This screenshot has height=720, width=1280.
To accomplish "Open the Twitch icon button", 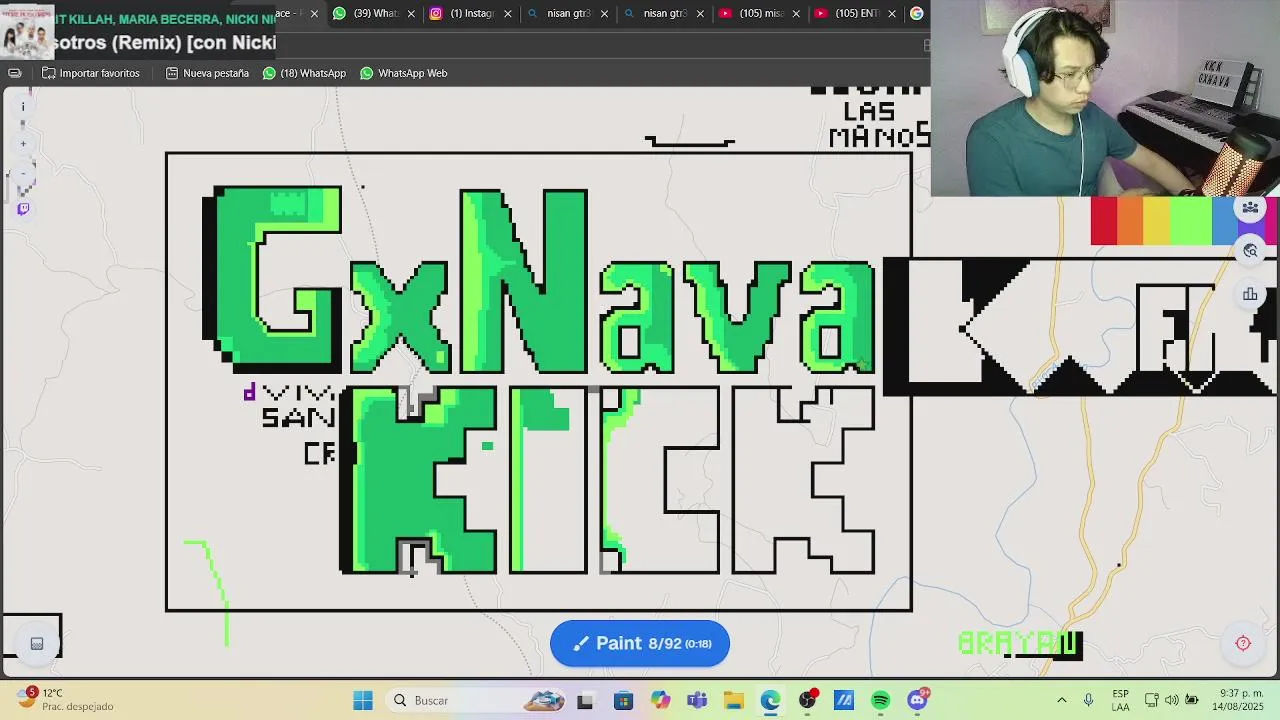I will pos(23,209).
